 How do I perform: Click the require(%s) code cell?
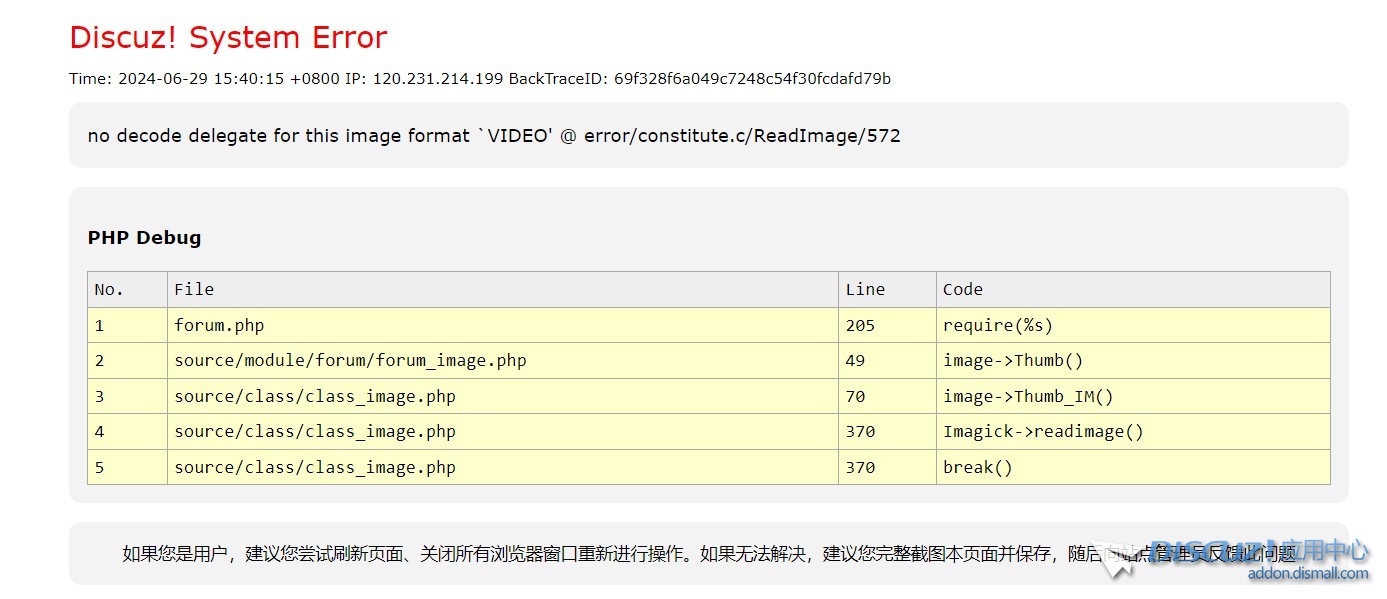click(x=998, y=326)
